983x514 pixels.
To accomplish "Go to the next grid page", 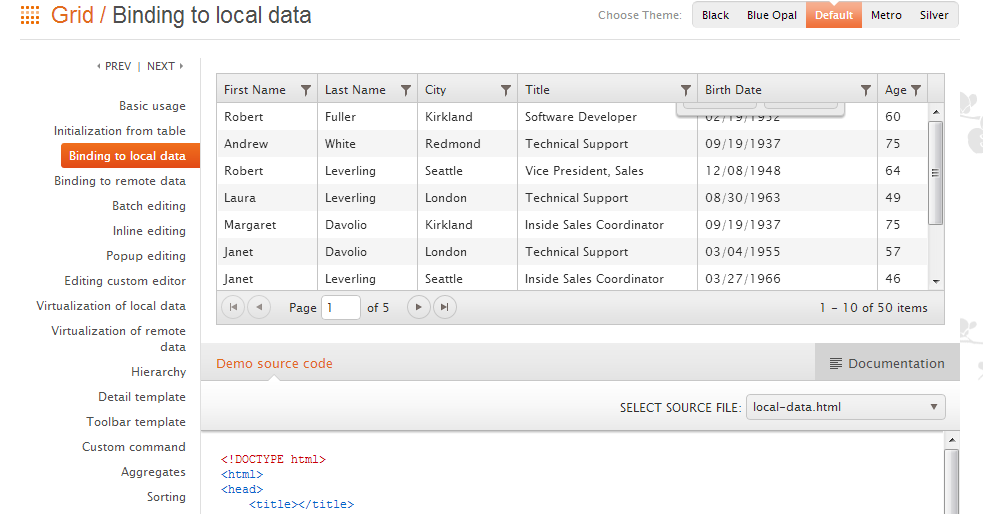I will pyautogui.click(x=419, y=308).
